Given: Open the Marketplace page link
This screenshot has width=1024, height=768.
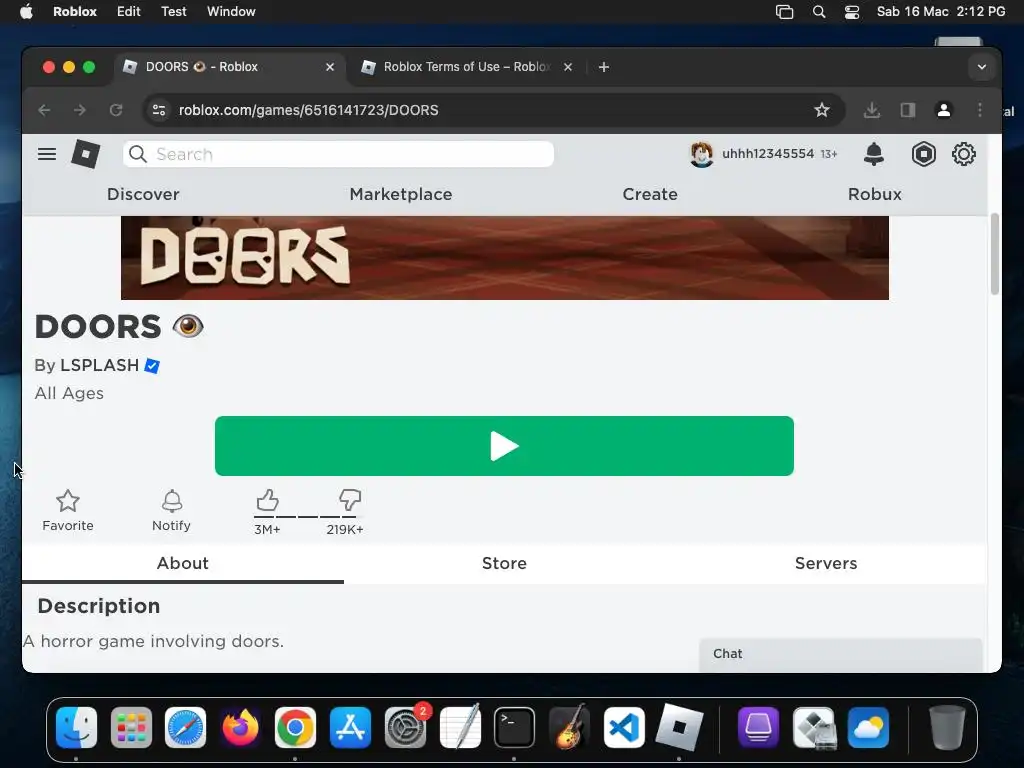Looking at the screenshot, I should (x=401, y=194).
